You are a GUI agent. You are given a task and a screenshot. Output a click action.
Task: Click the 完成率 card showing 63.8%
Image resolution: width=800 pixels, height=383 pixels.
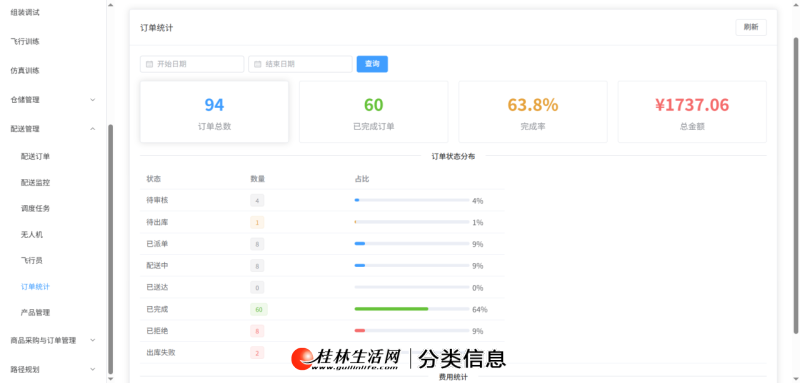click(x=533, y=112)
